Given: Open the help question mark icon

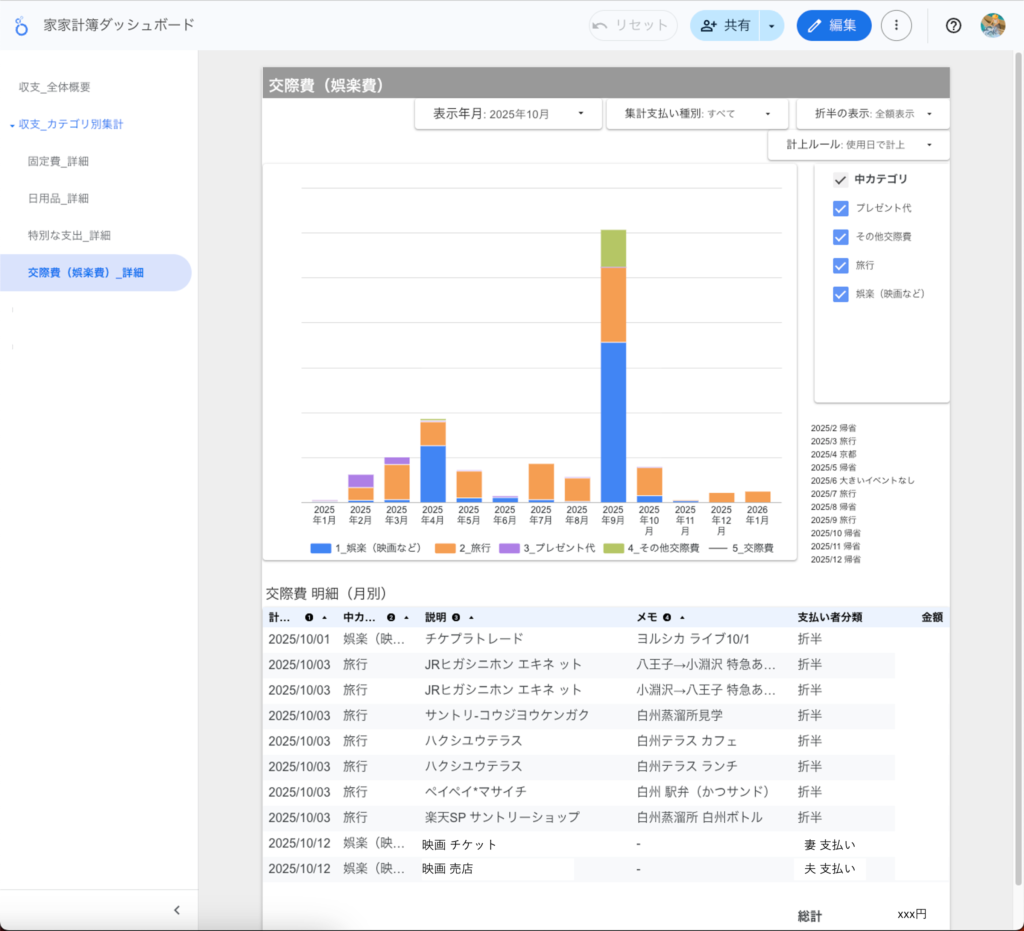Looking at the screenshot, I should [x=953, y=26].
